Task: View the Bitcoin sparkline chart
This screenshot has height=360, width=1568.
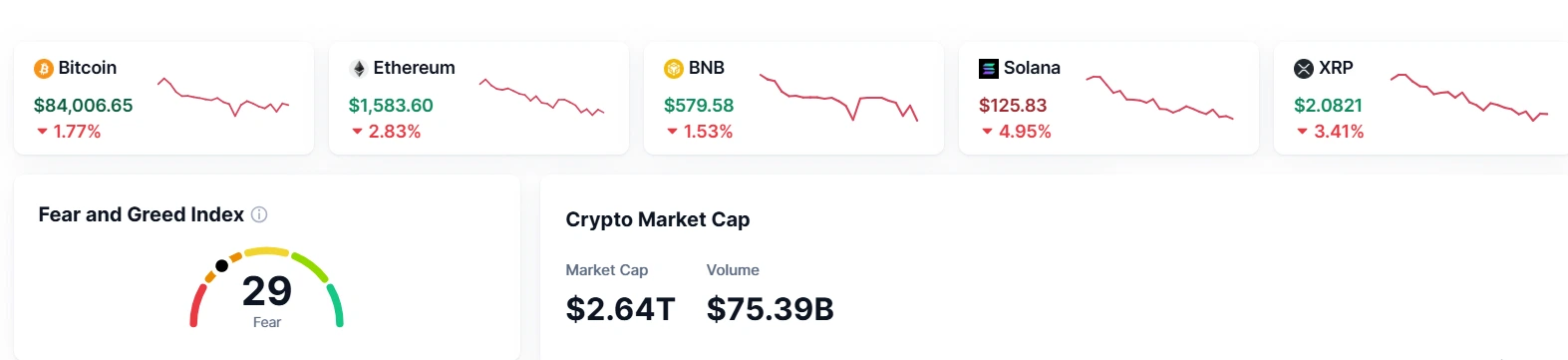Action: point(223,97)
